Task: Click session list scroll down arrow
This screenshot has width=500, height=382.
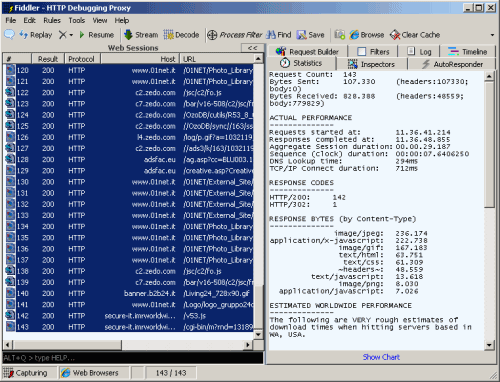Action: click(258, 334)
